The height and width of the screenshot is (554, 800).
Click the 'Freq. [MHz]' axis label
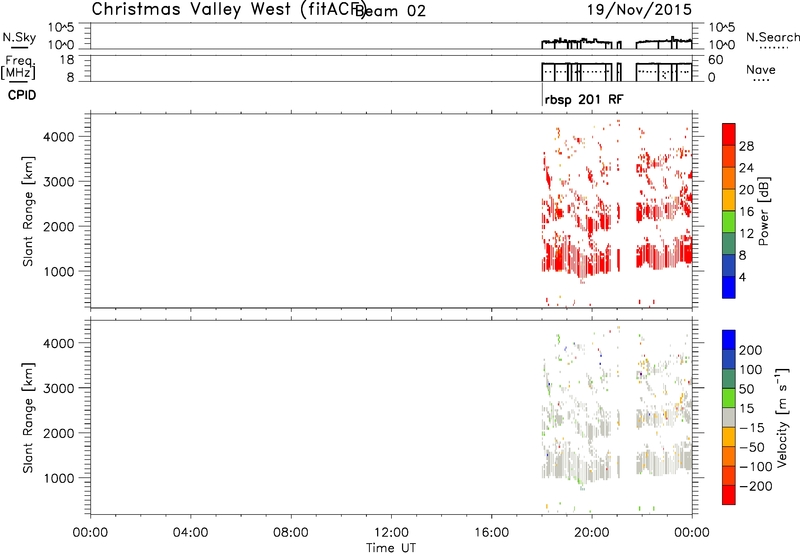19,67
